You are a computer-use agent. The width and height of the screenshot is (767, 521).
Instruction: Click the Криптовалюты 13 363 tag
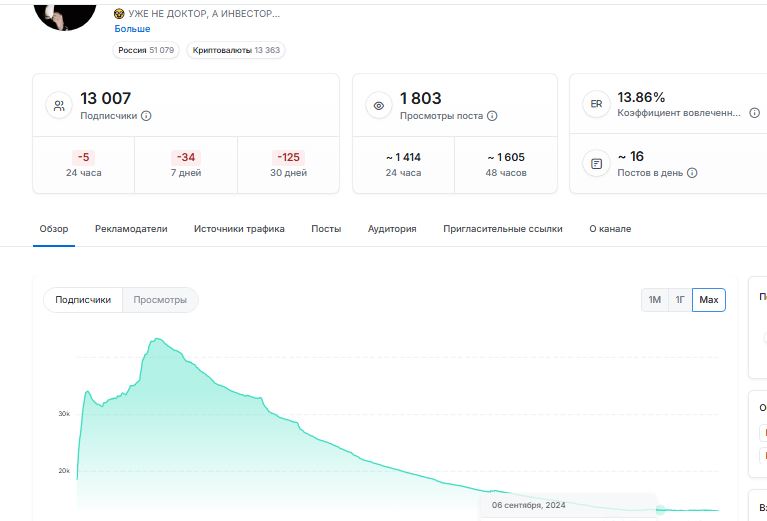click(236, 50)
